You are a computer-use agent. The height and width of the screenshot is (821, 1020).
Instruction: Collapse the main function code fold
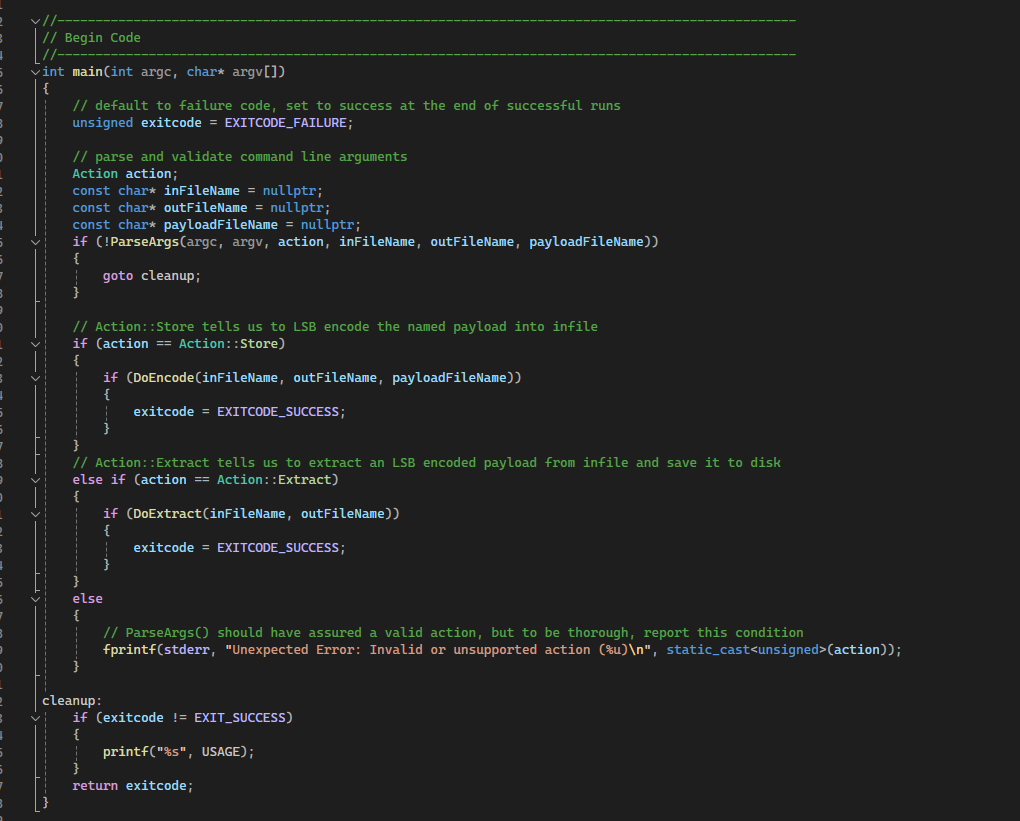(x=35, y=71)
